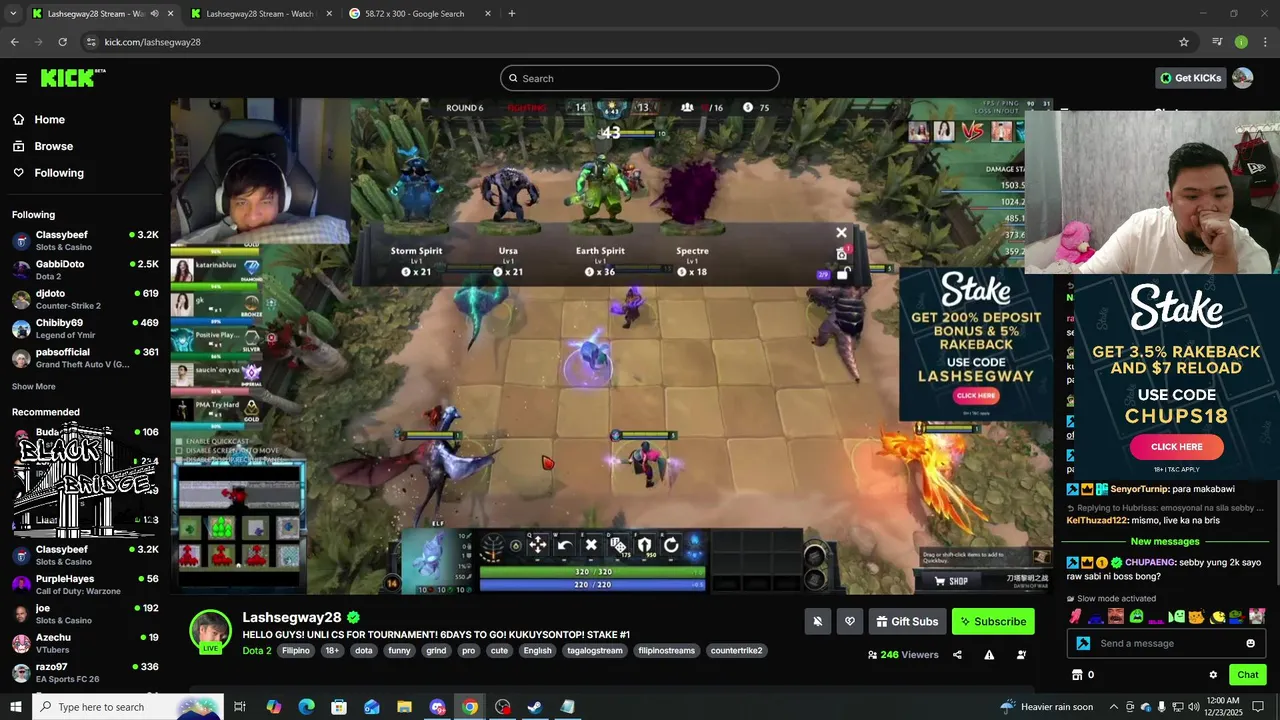
Task: Open a new browser tab
Action: click(512, 14)
